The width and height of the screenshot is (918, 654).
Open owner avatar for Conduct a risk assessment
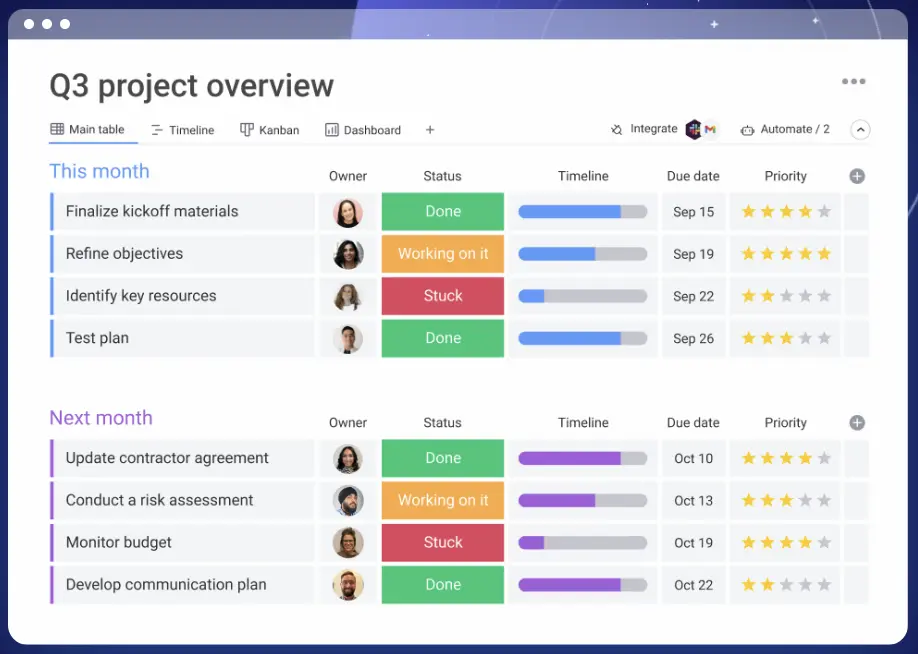coord(348,501)
